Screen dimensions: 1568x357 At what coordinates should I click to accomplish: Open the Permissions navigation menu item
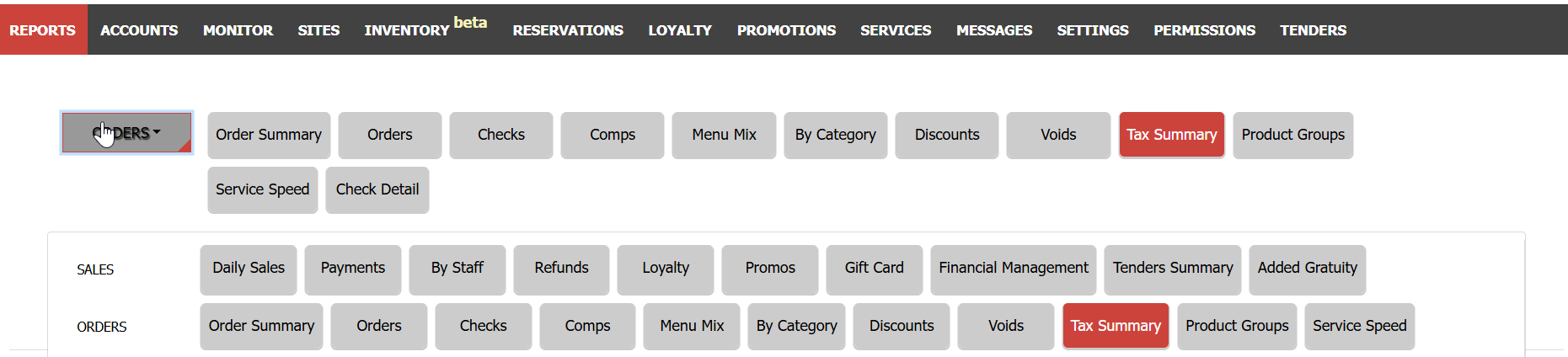point(1204,30)
